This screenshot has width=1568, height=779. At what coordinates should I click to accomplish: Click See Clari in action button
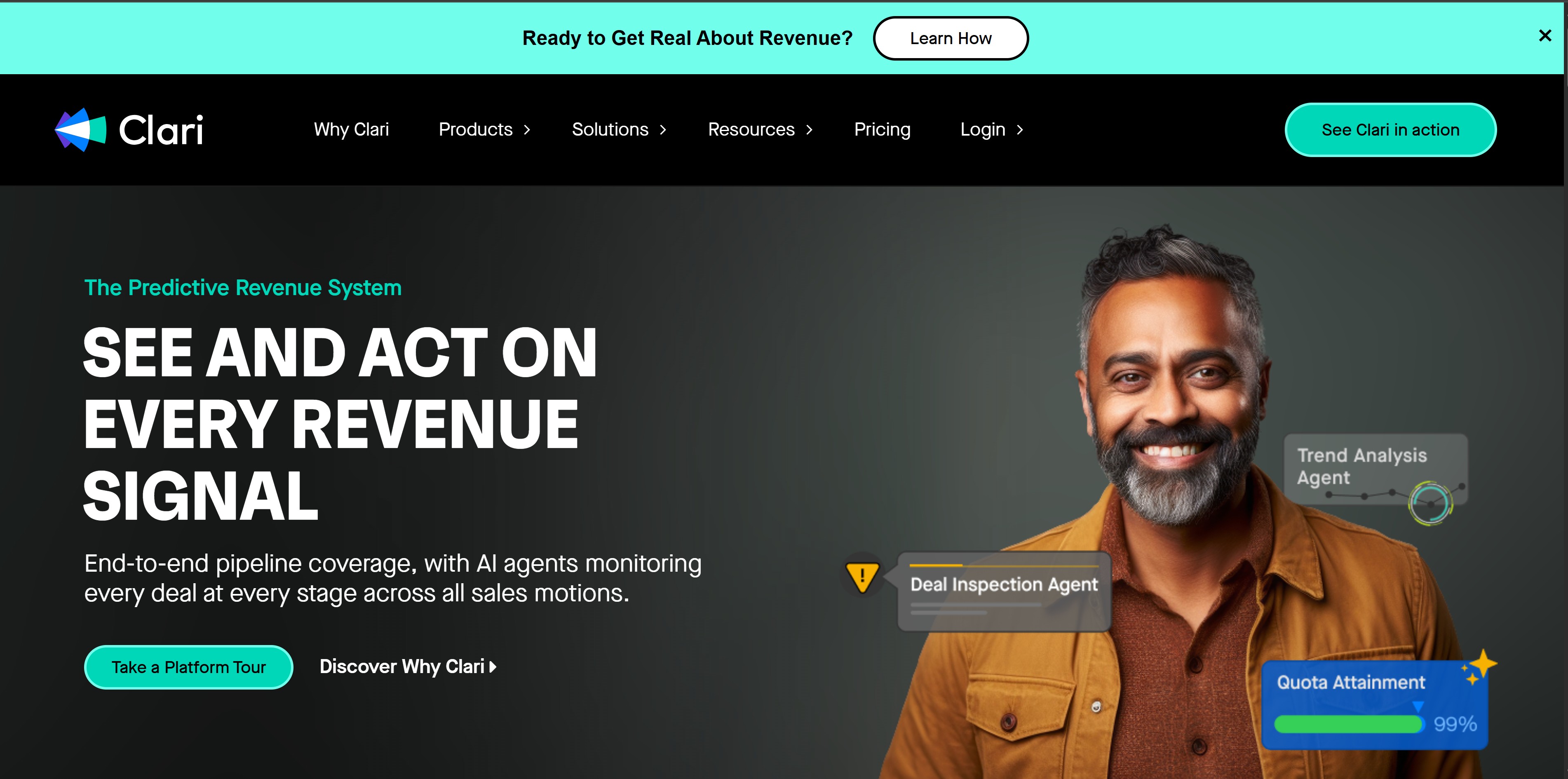click(x=1390, y=130)
